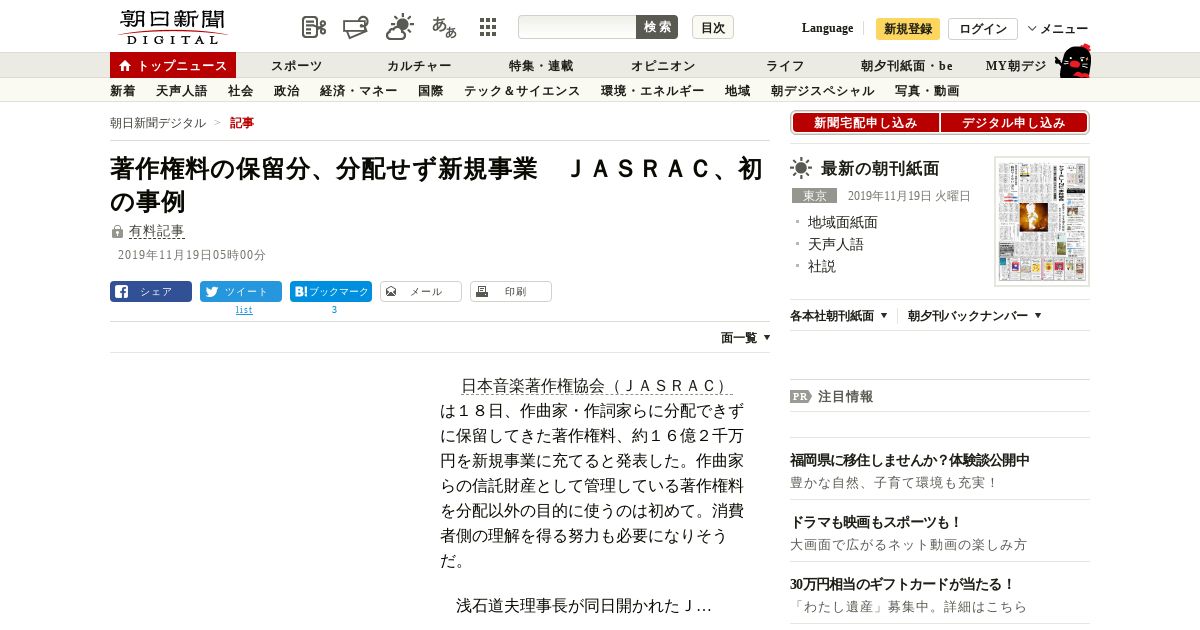Click 朝日新聞デジタル breadcrumb link

point(158,123)
